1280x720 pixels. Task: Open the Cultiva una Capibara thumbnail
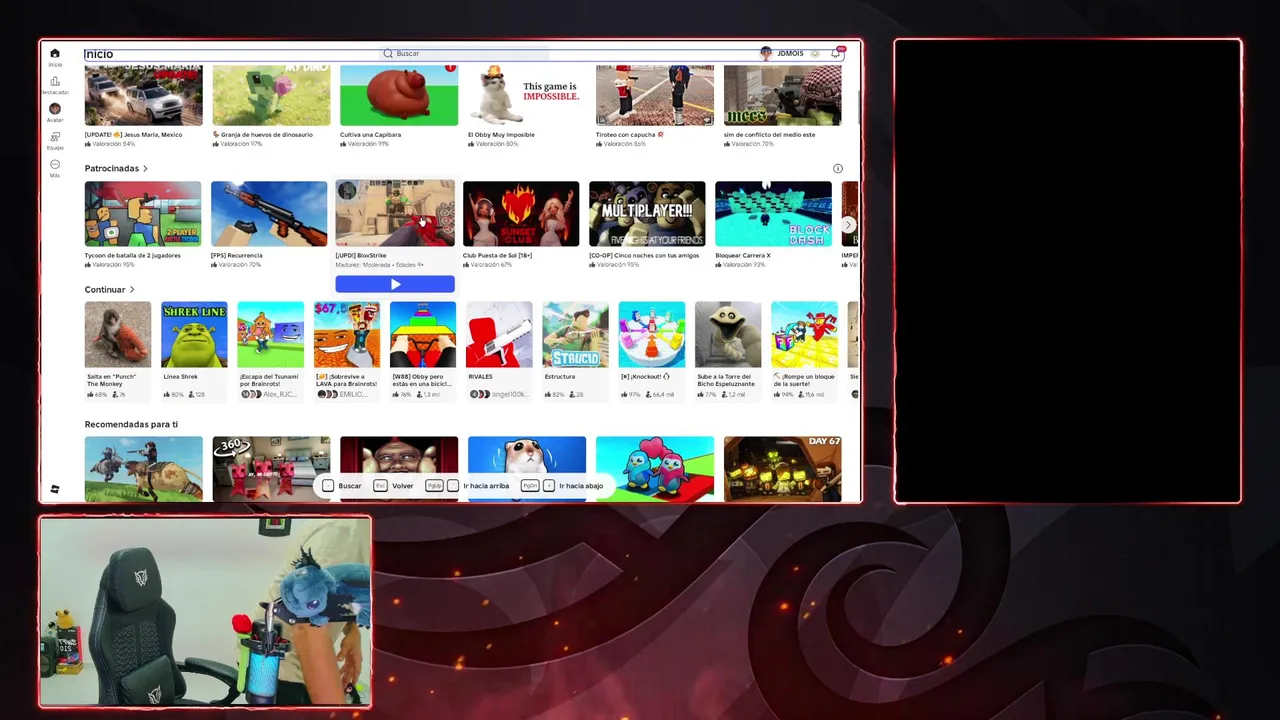coord(399,95)
